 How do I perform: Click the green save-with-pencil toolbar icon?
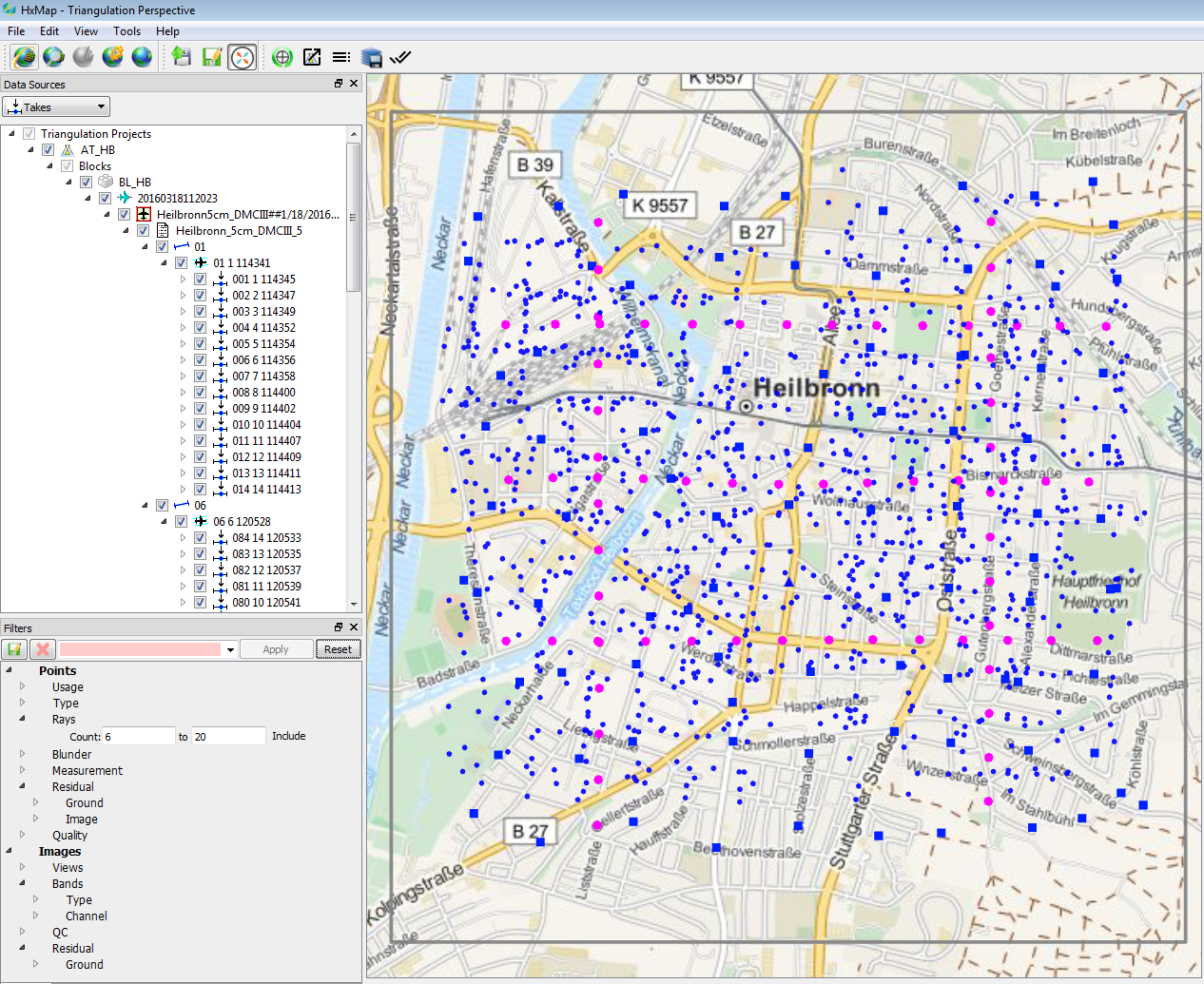pyautogui.click(x=211, y=57)
